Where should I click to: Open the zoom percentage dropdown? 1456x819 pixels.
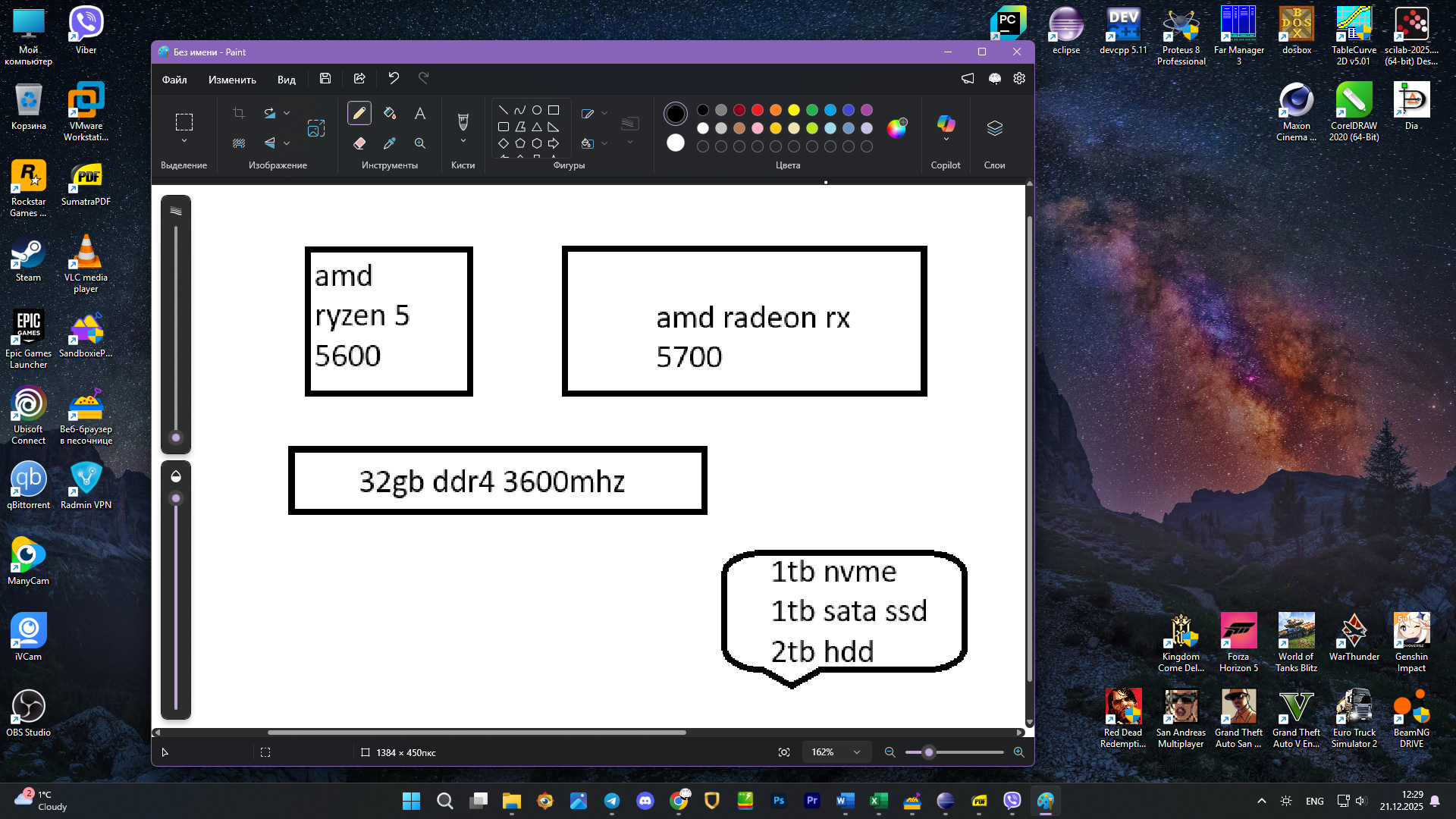click(857, 752)
